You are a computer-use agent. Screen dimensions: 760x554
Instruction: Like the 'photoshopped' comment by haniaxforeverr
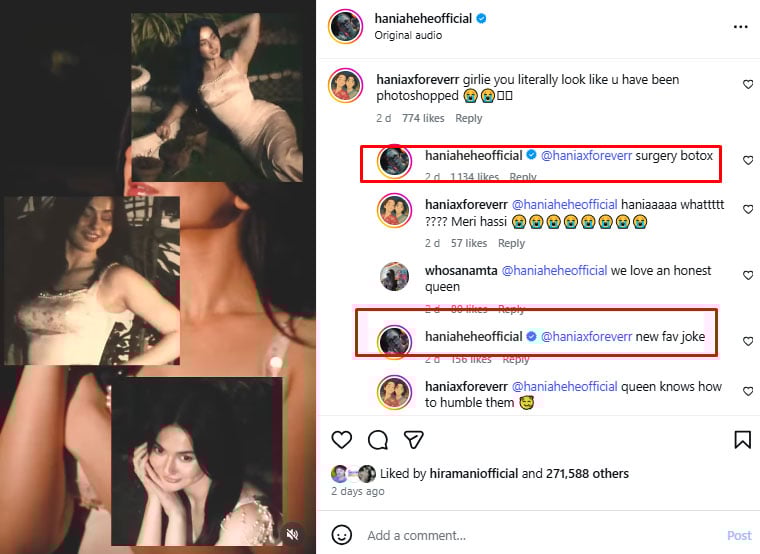coord(748,85)
